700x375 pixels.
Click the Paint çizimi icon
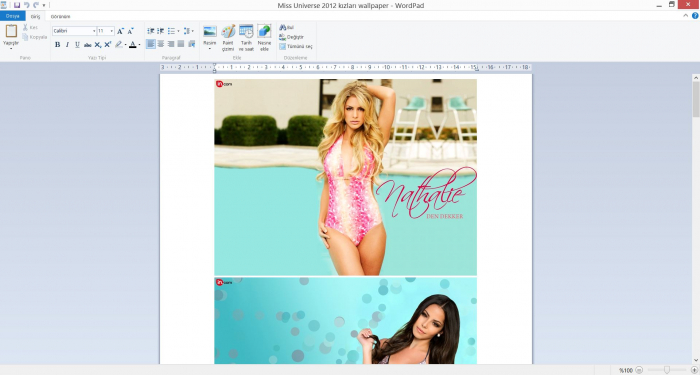coord(228,32)
